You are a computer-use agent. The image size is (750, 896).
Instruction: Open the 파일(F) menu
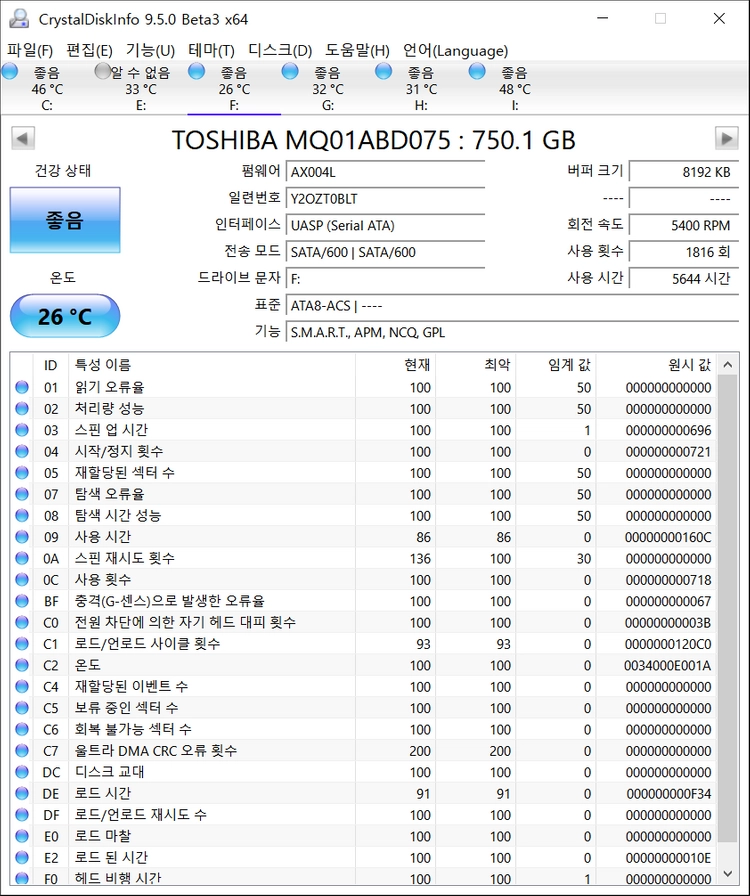[x=30, y=51]
